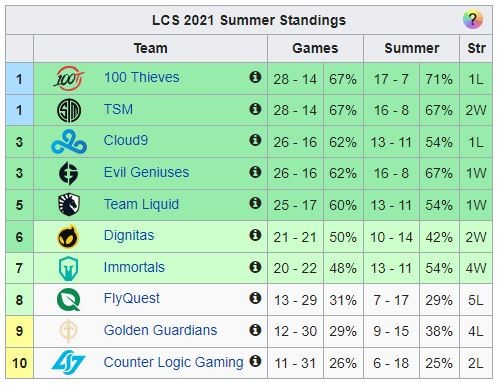Click the Summer column header
The image size is (498, 385).
(411, 48)
